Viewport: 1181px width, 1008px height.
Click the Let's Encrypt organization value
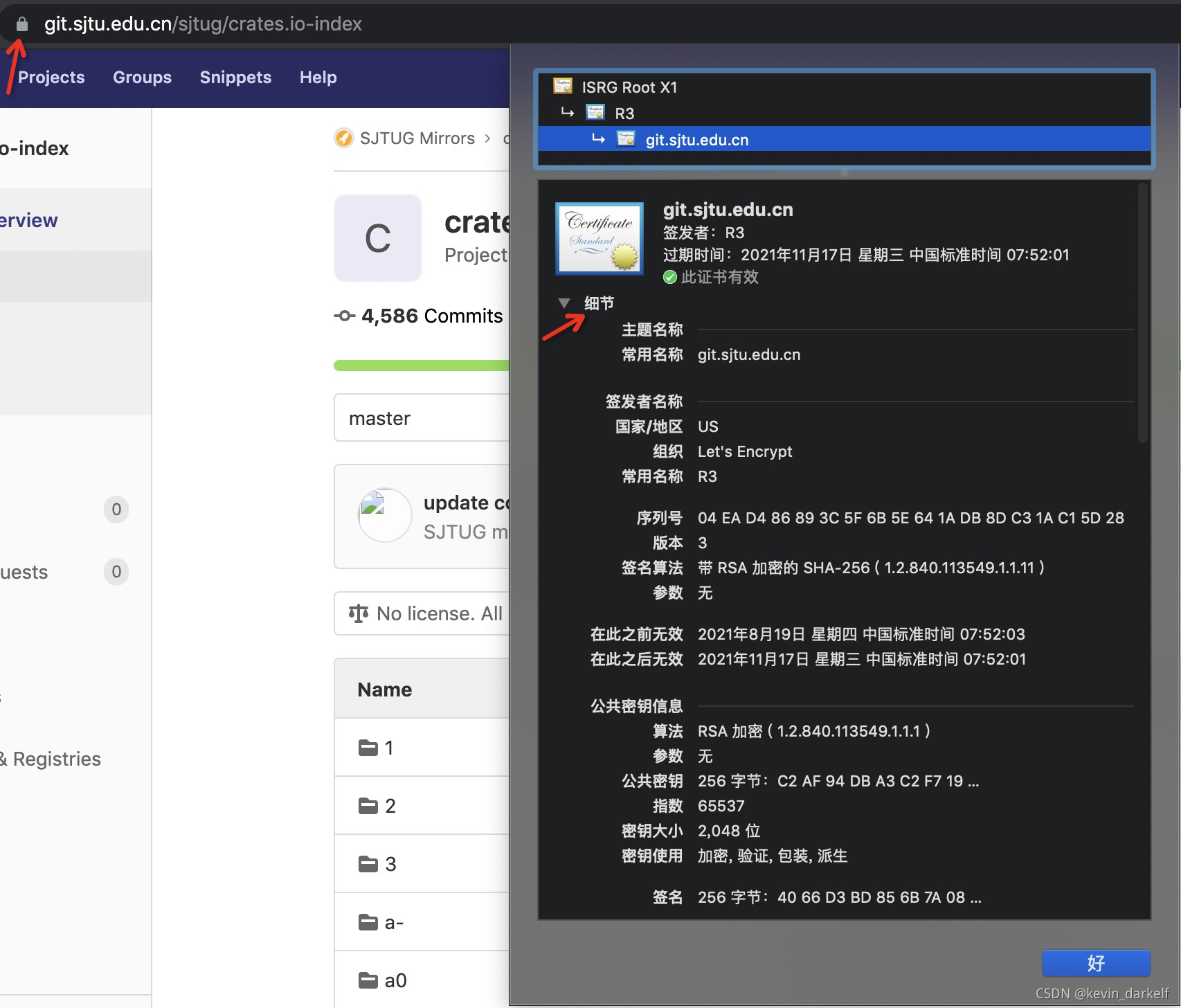pyautogui.click(x=744, y=451)
